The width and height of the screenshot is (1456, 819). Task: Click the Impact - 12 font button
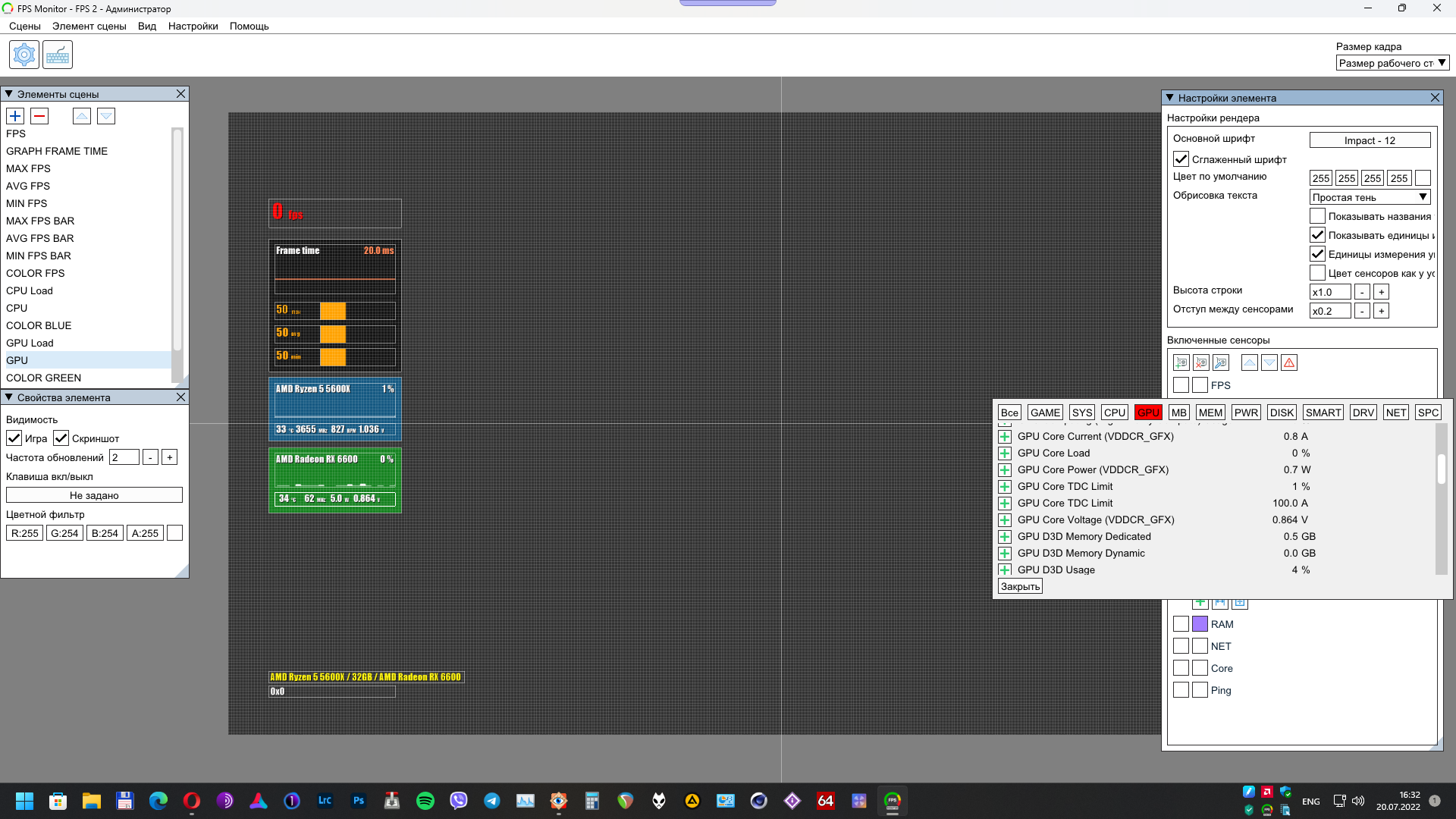click(1370, 140)
